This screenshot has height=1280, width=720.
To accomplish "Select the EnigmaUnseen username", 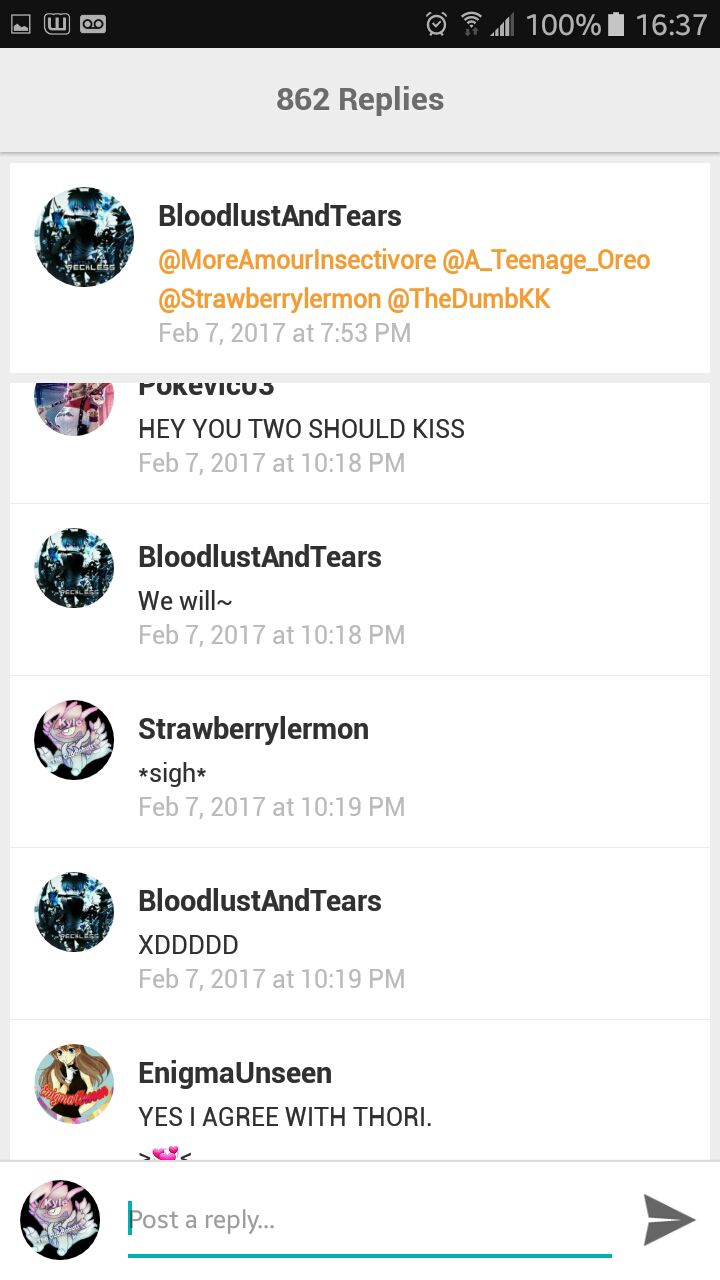I will [235, 1073].
